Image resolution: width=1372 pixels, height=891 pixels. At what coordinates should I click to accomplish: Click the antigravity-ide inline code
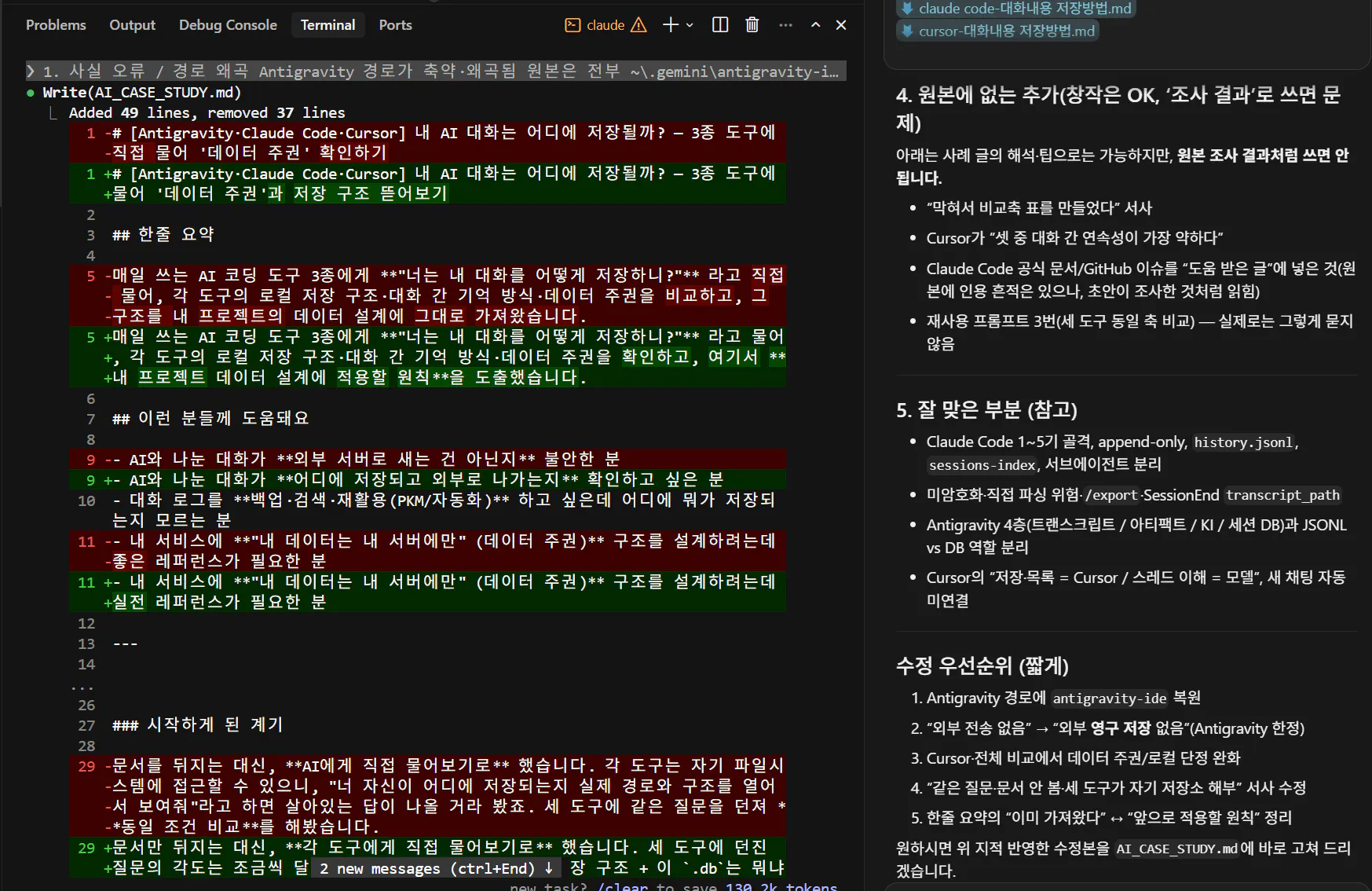pos(1109,698)
